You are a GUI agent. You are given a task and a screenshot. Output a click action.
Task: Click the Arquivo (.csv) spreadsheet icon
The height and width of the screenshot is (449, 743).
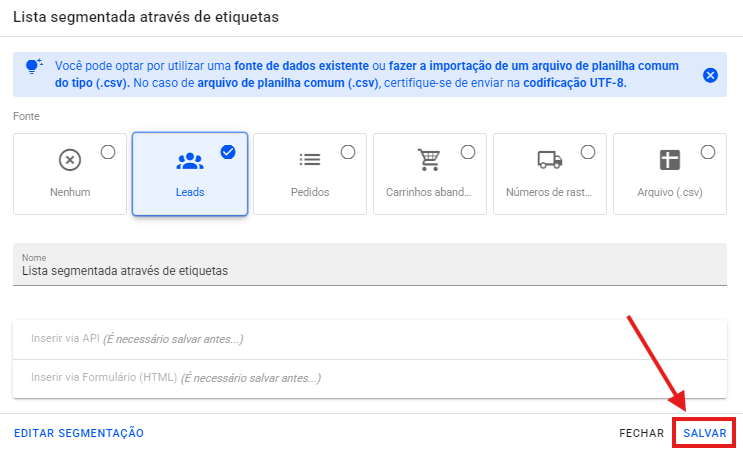point(669,160)
